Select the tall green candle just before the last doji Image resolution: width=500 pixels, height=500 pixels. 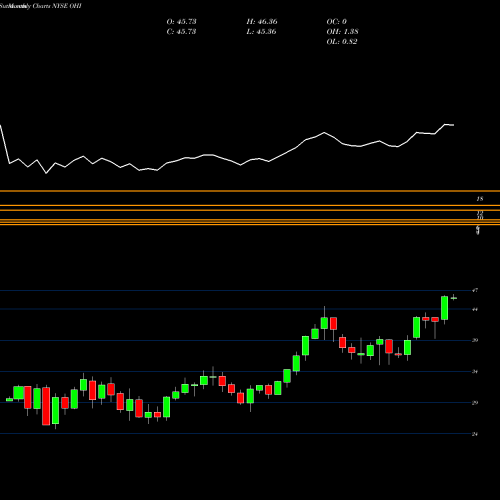[x=444, y=308]
